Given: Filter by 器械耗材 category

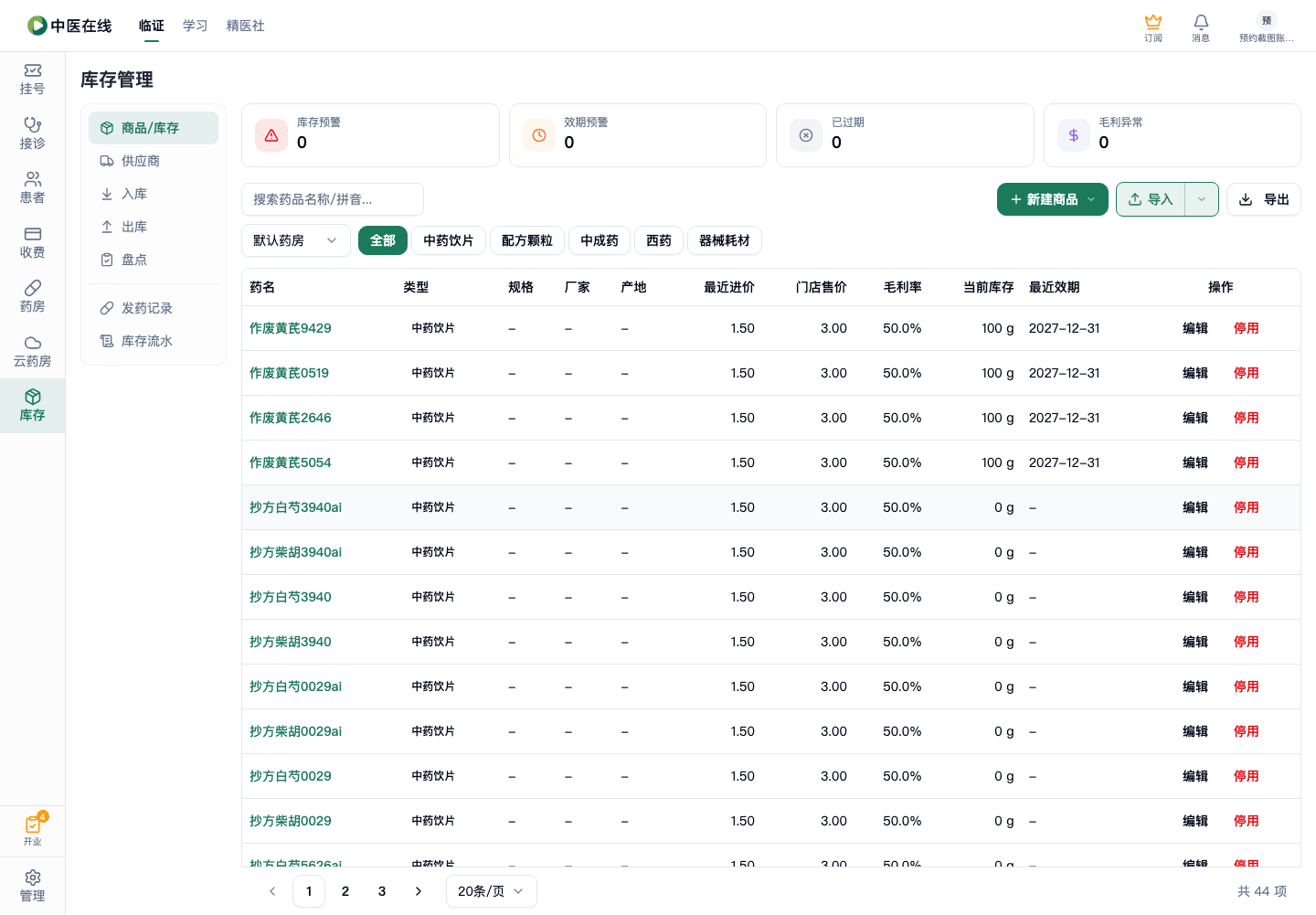Looking at the screenshot, I should [725, 240].
